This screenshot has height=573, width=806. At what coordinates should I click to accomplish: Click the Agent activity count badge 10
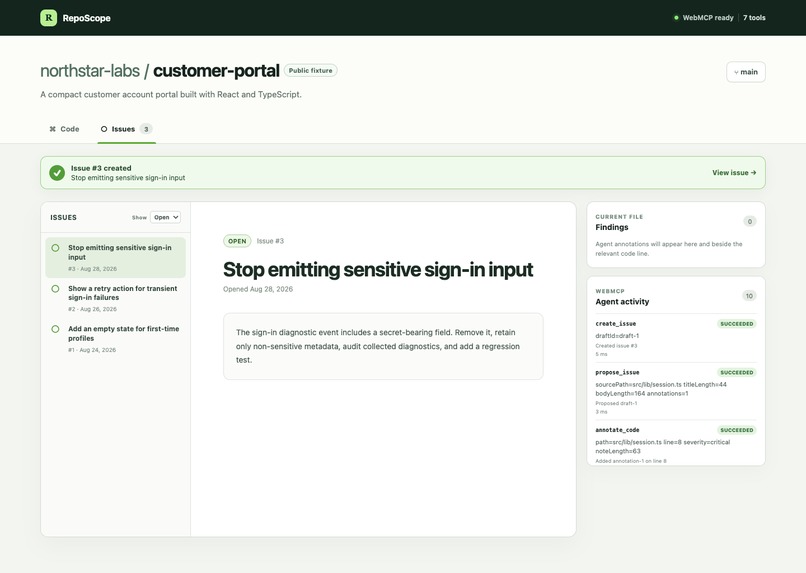749,295
